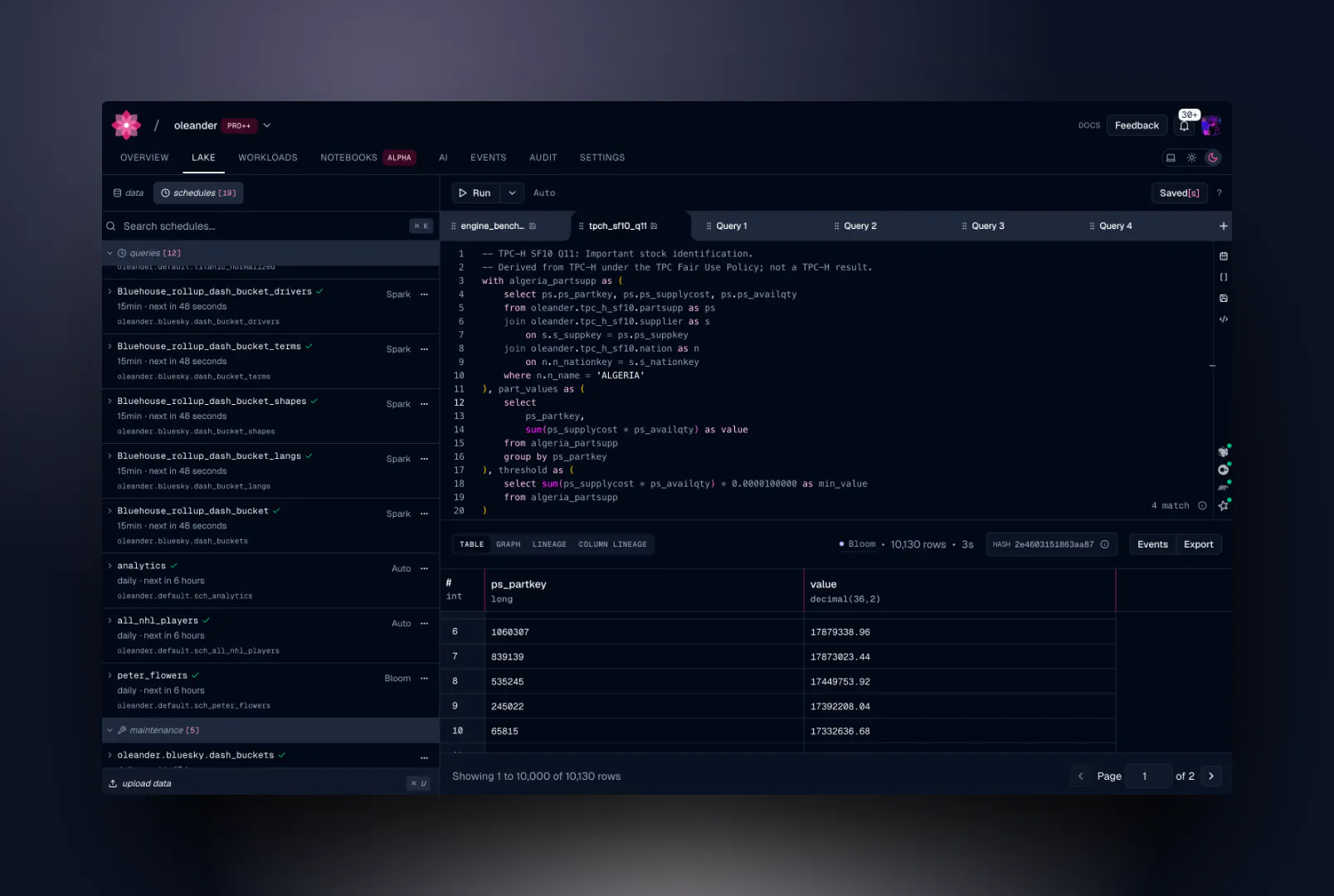The width and height of the screenshot is (1334, 896).
Task: Switch to GRAPH results view
Action: pos(509,544)
